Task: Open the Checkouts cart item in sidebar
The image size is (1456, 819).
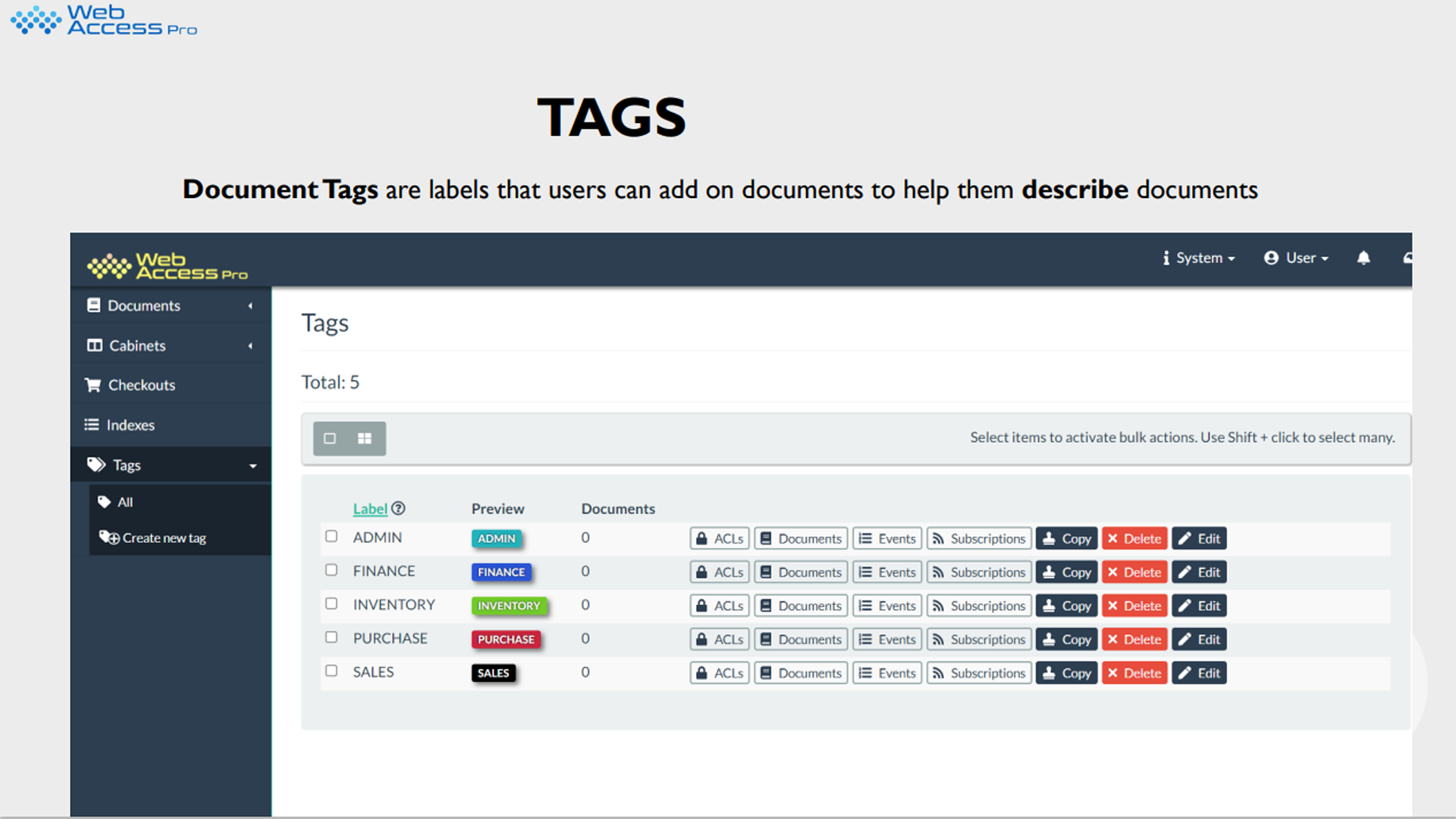Action: click(141, 385)
